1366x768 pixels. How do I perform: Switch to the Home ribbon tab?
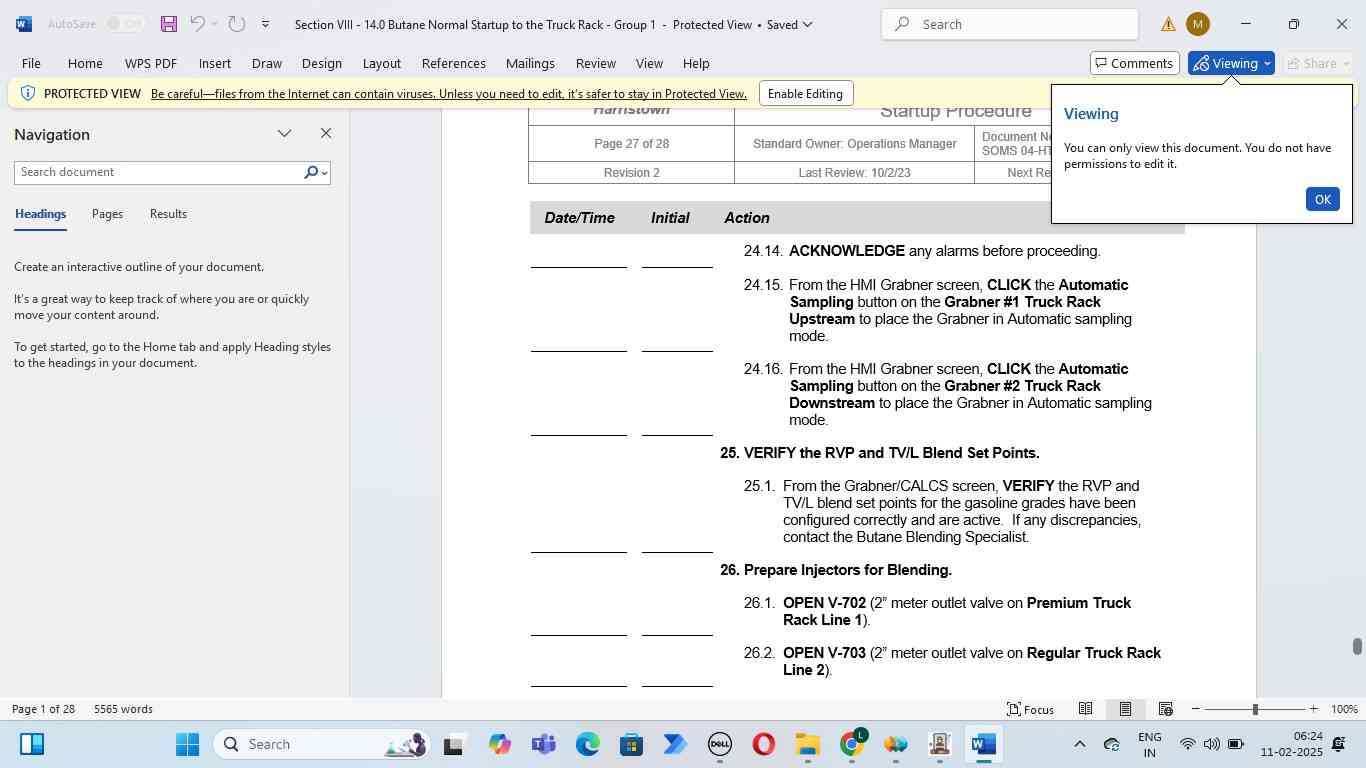pos(85,63)
